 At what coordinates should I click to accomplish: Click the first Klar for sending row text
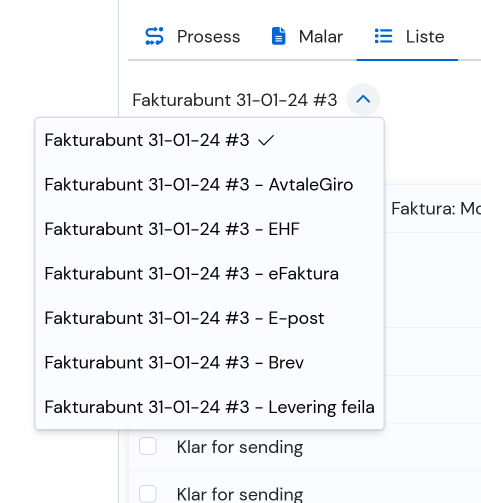[x=240, y=447]
